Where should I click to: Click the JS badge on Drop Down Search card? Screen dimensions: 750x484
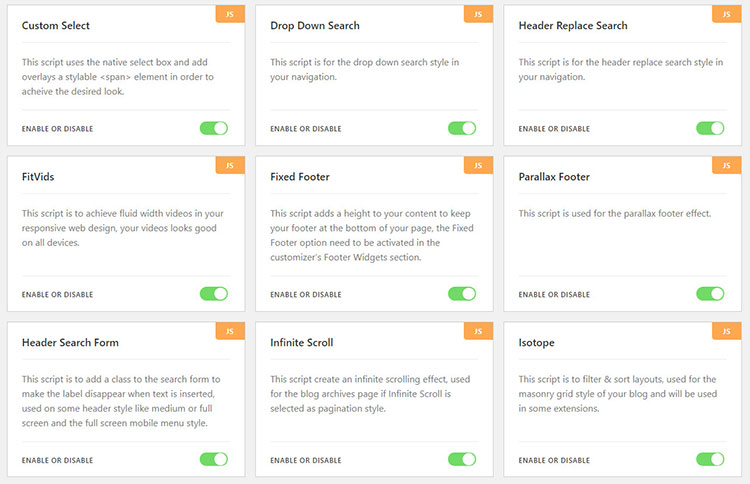tap(477, 15)
